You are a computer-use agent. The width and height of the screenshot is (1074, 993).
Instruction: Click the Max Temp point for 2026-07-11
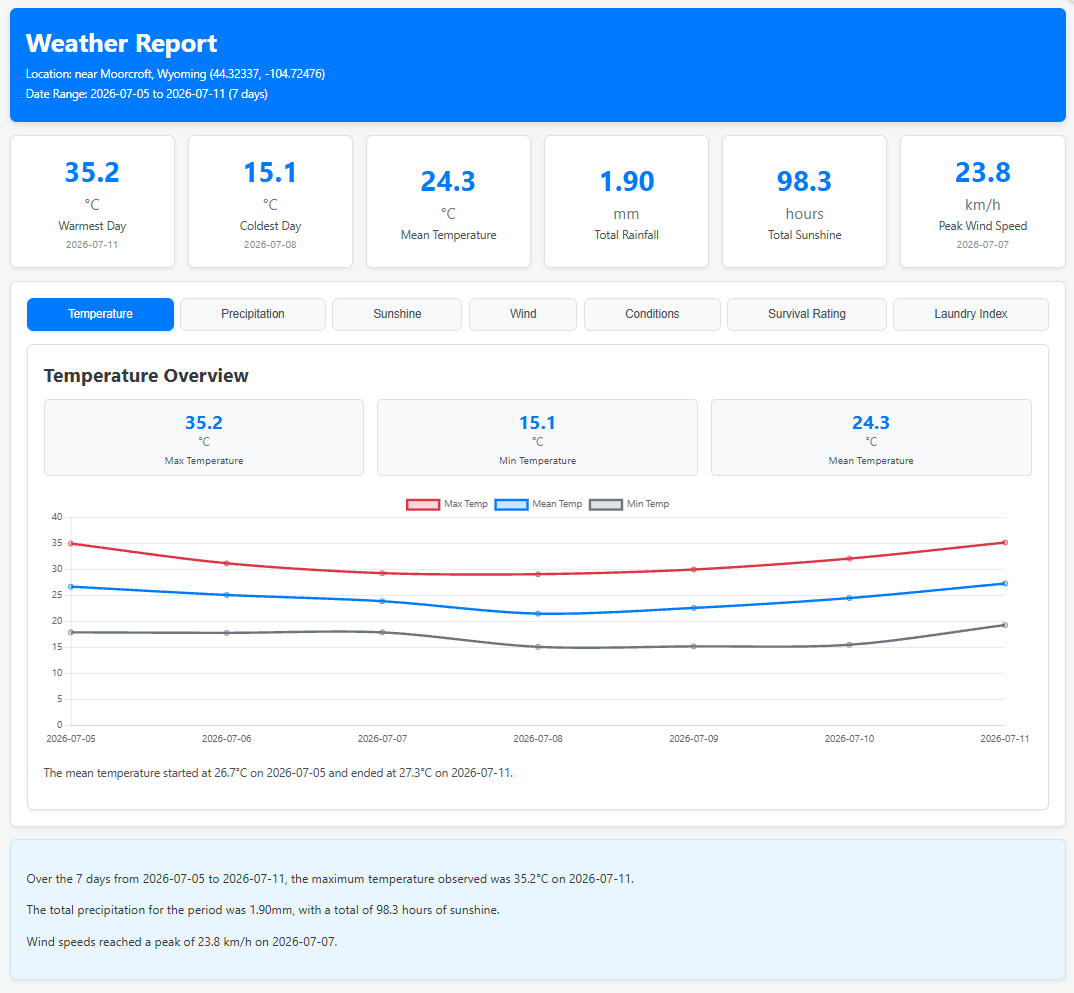click(x=1005, y=542)
